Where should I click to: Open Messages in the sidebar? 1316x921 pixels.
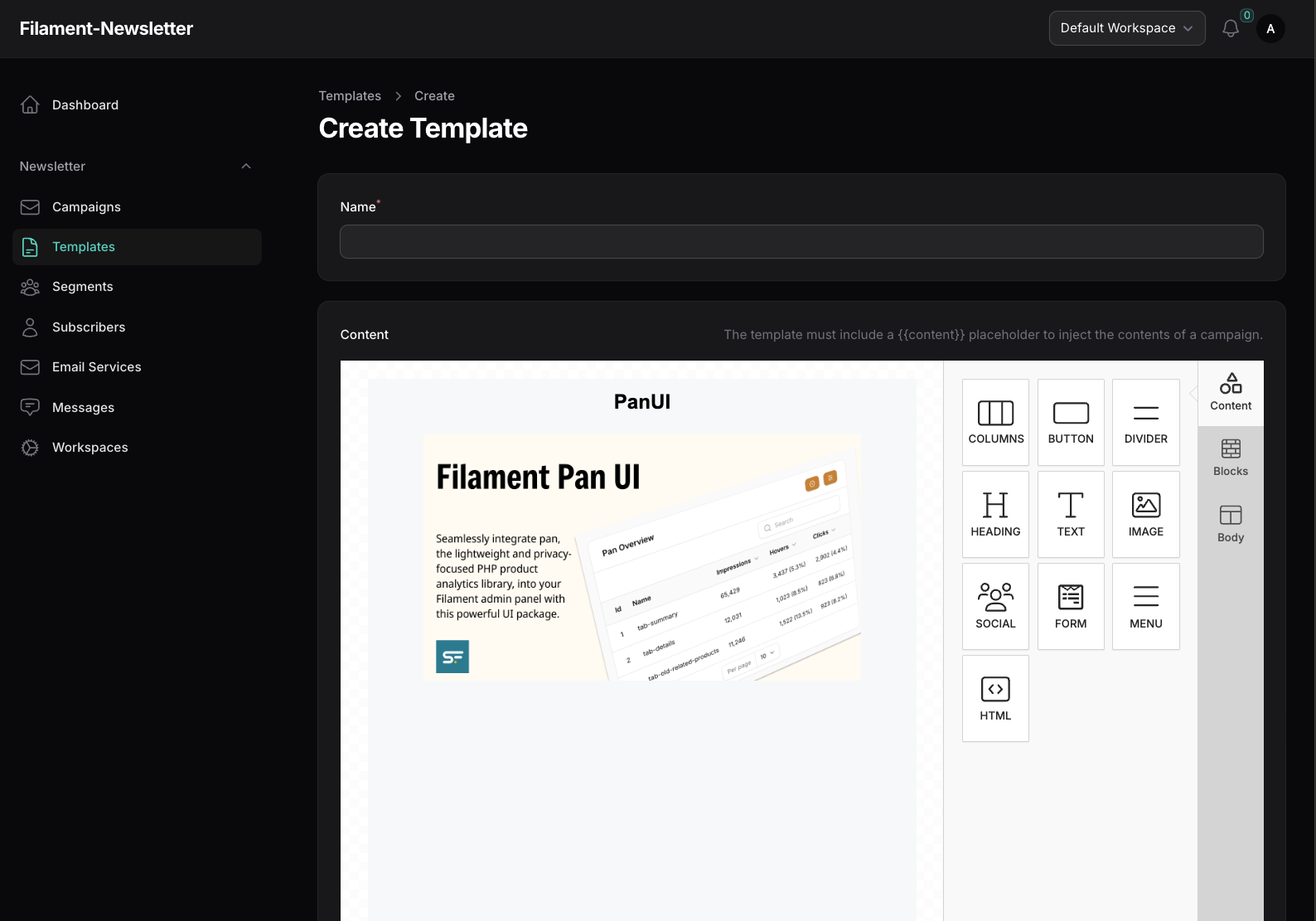(137, 407)
